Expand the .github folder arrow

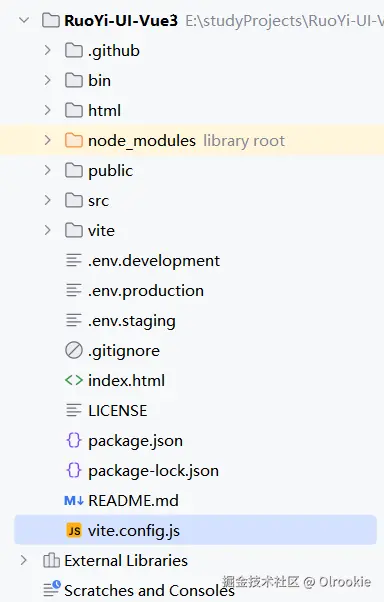[48, 50]
